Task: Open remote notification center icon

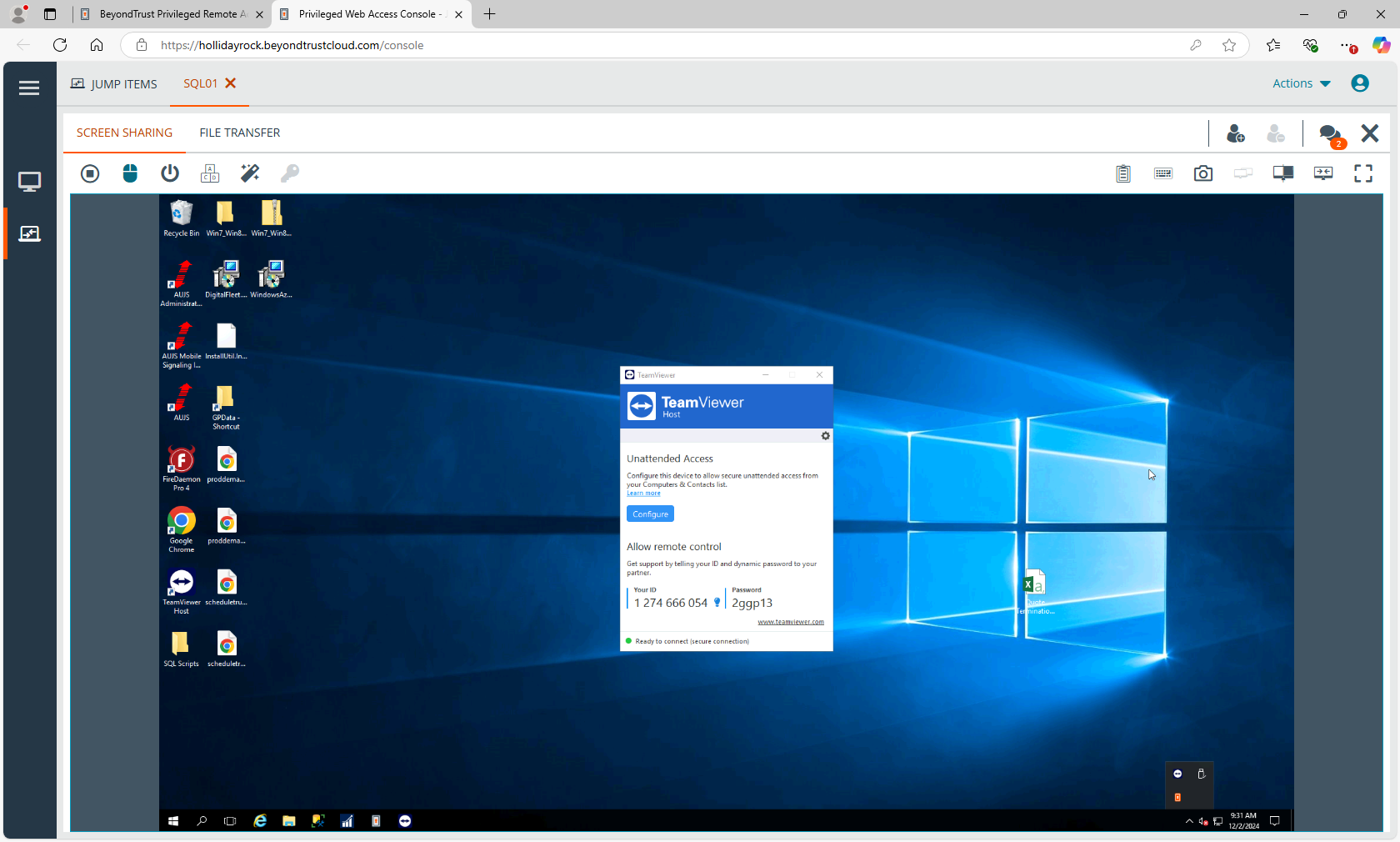Action: pyautogui.click(x=1274, y=821)
